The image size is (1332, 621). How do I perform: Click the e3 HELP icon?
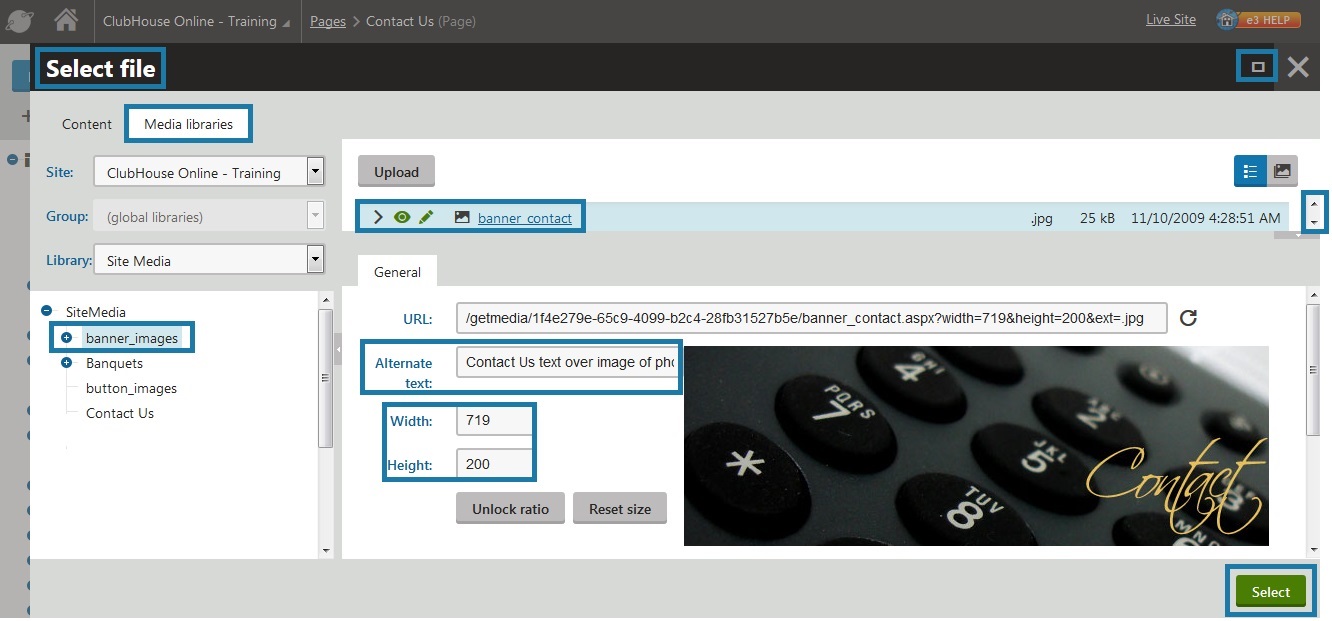1258,20
